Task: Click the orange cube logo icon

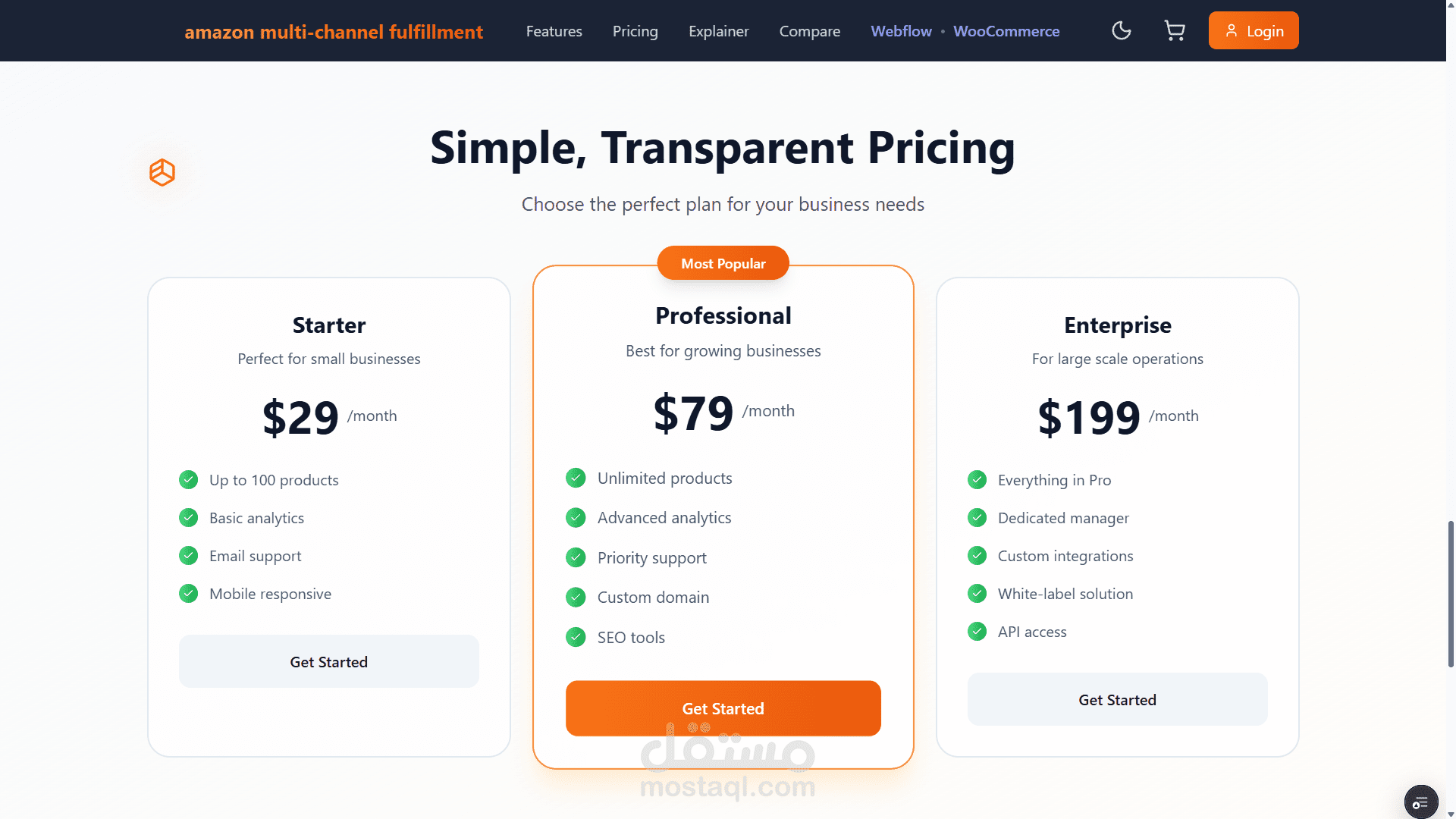Action: (162, 172)
